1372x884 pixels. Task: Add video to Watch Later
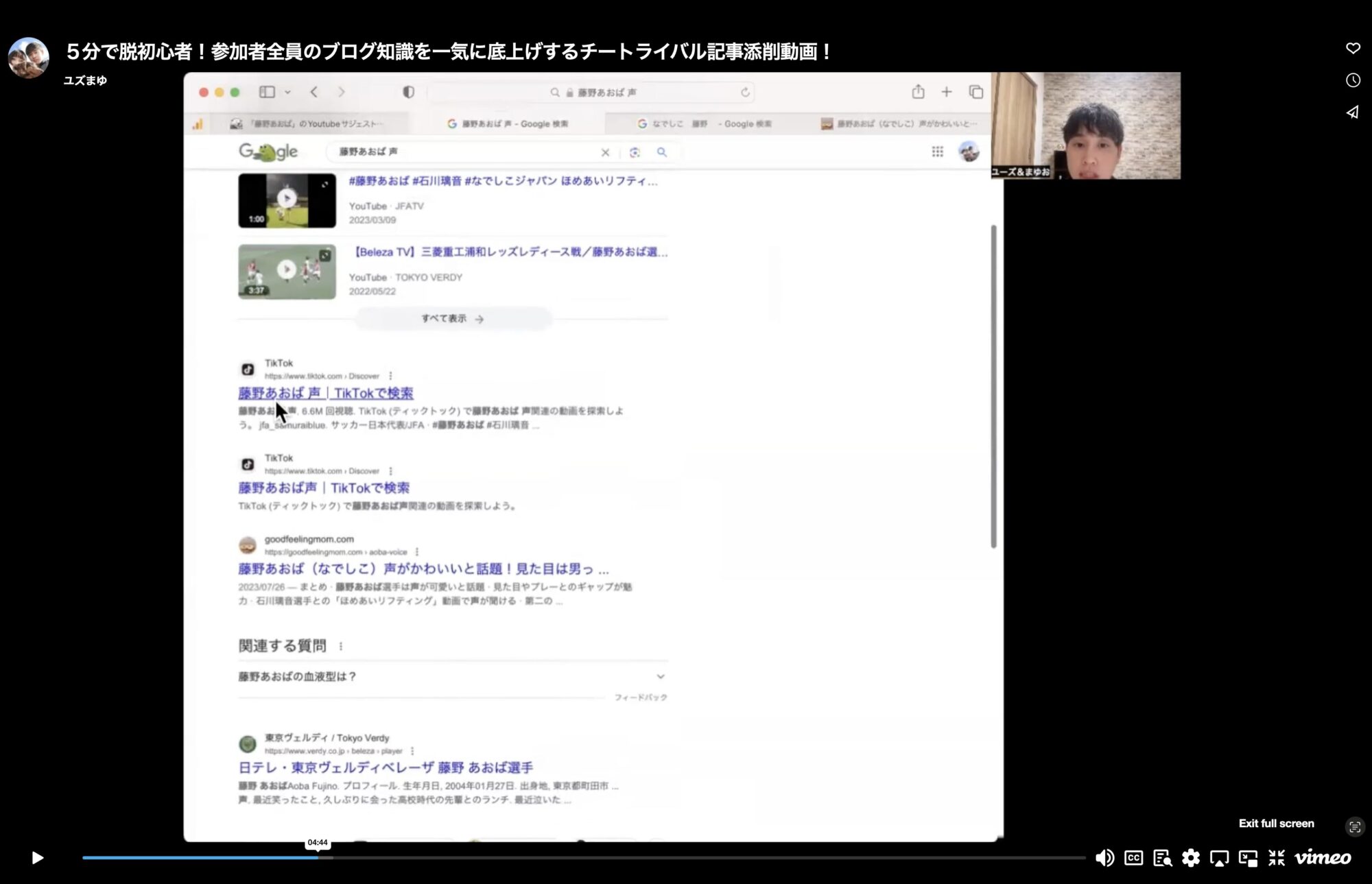tap(1353, 80)
